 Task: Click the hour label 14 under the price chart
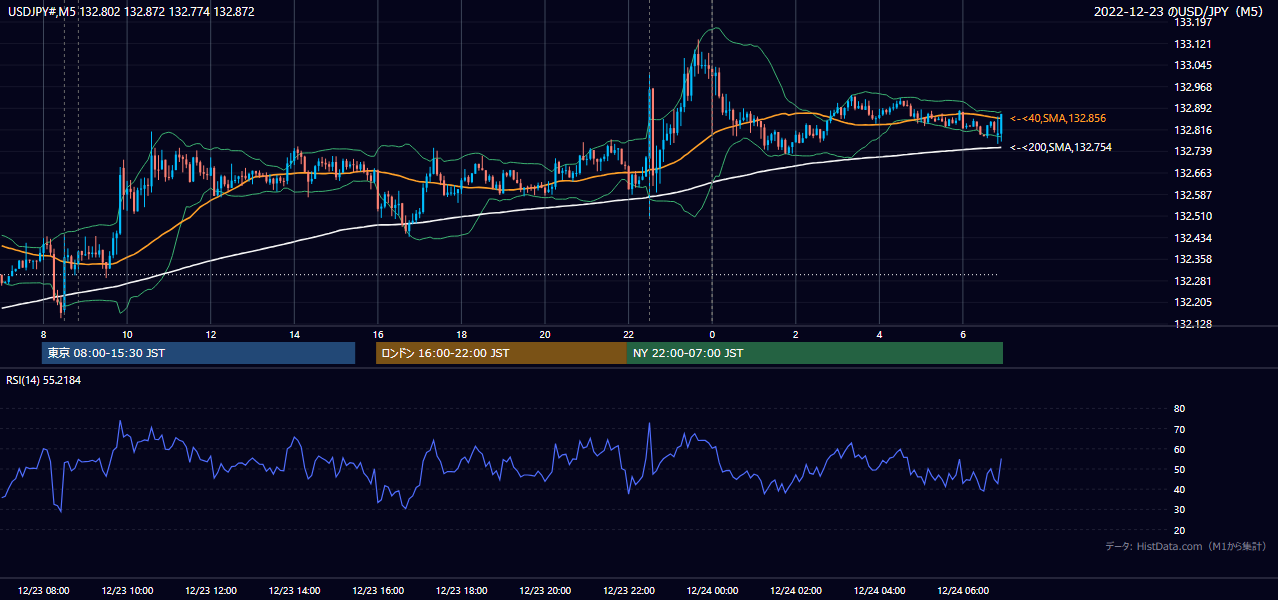click(x=294, y=334)
